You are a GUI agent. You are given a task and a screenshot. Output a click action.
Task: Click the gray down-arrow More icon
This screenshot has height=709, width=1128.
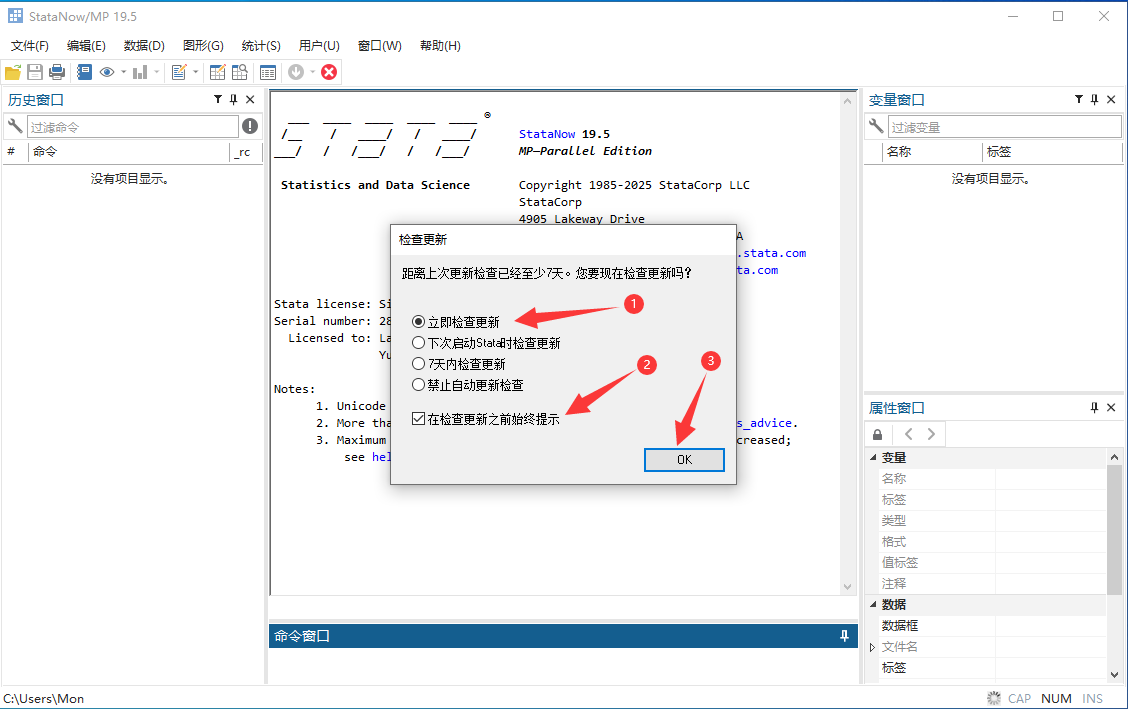(296, 72)
